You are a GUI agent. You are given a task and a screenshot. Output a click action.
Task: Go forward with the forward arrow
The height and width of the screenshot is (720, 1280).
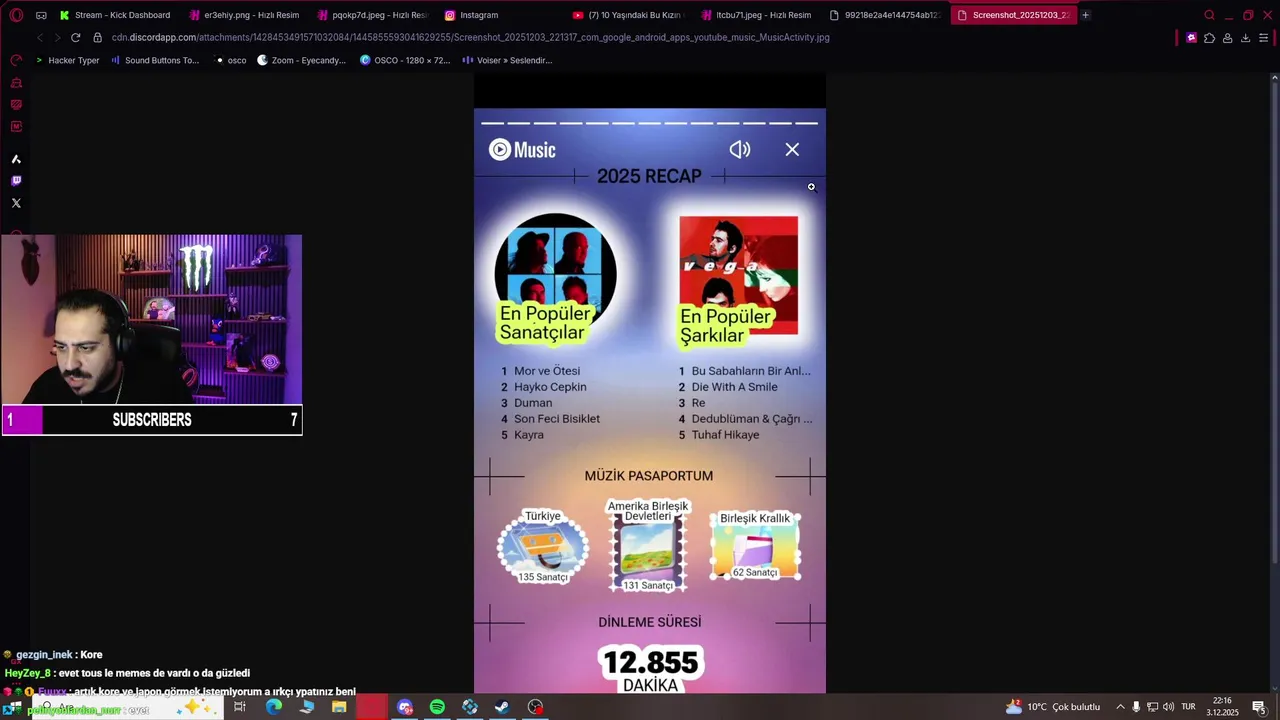click(57, 37)
